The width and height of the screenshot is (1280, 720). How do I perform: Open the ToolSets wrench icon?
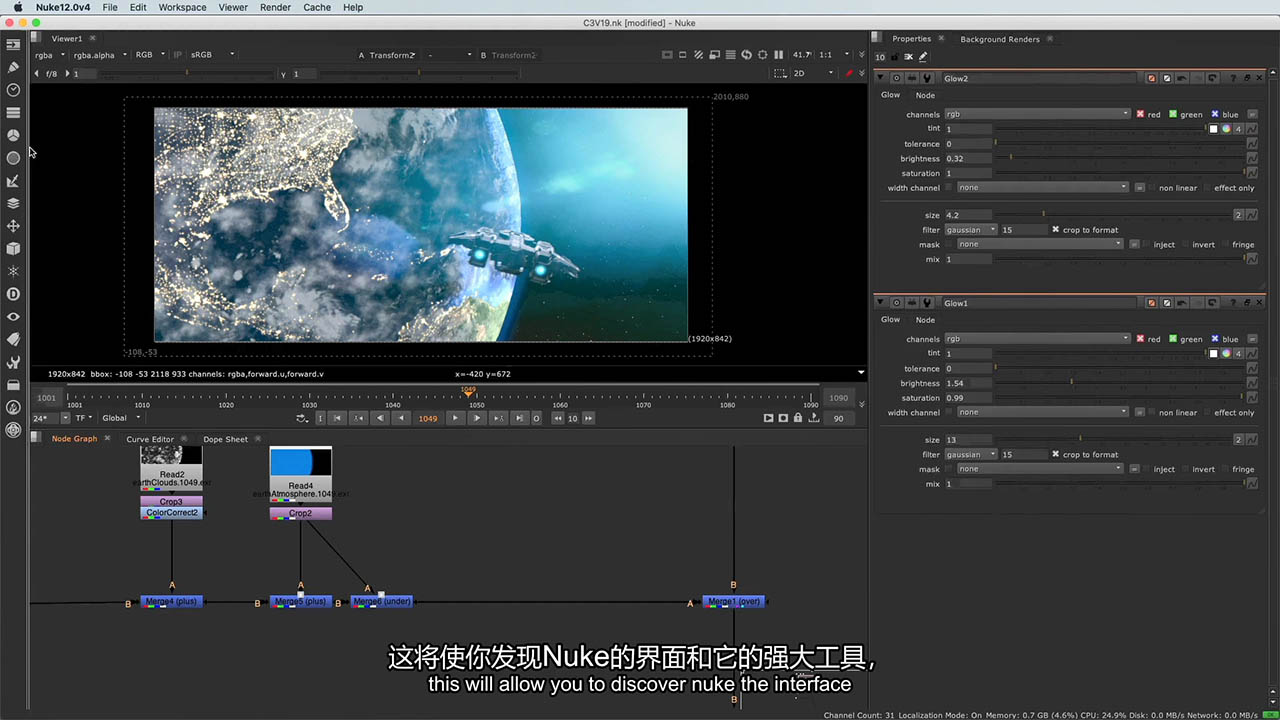[13, 362]
